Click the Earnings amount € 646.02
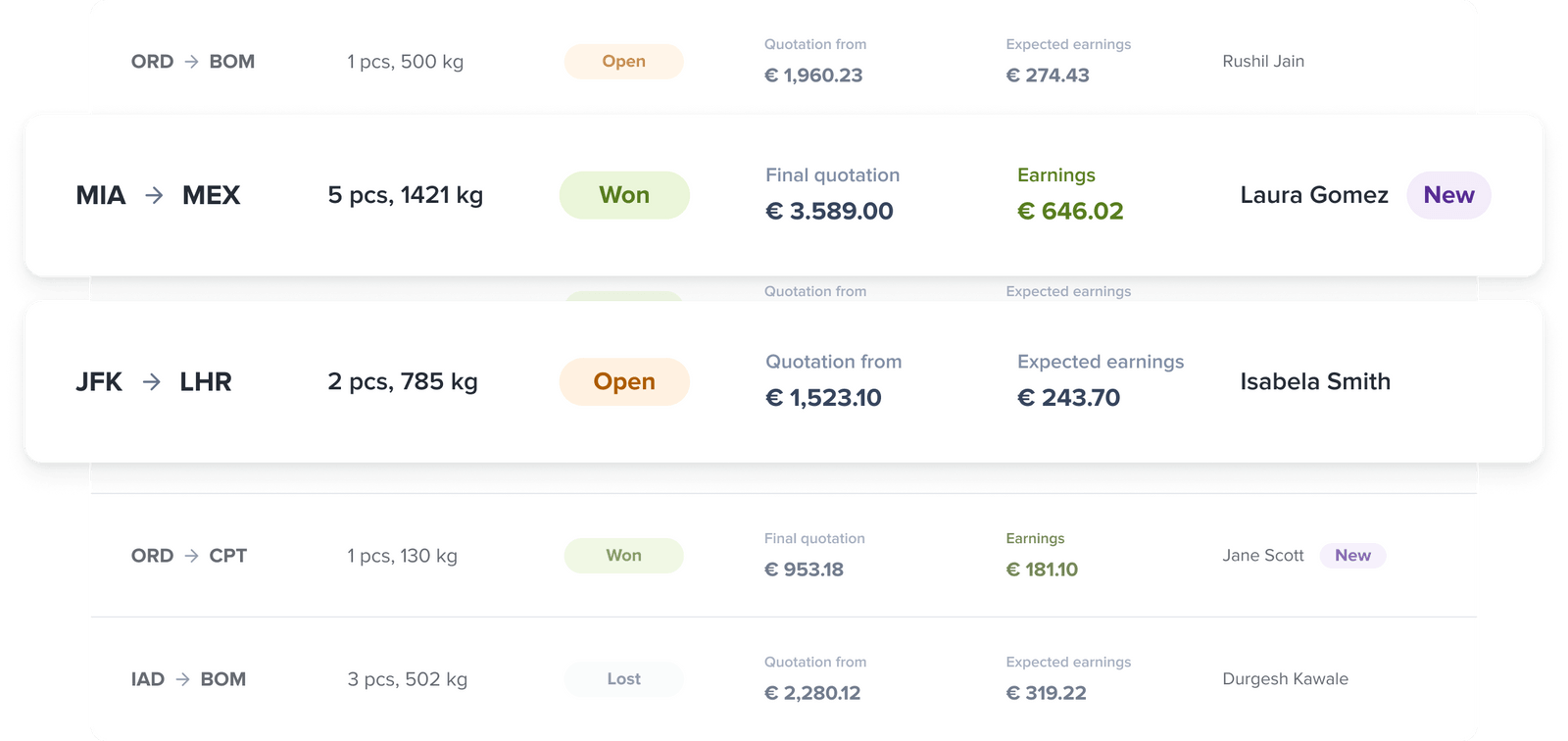 tap(1070, 211)
